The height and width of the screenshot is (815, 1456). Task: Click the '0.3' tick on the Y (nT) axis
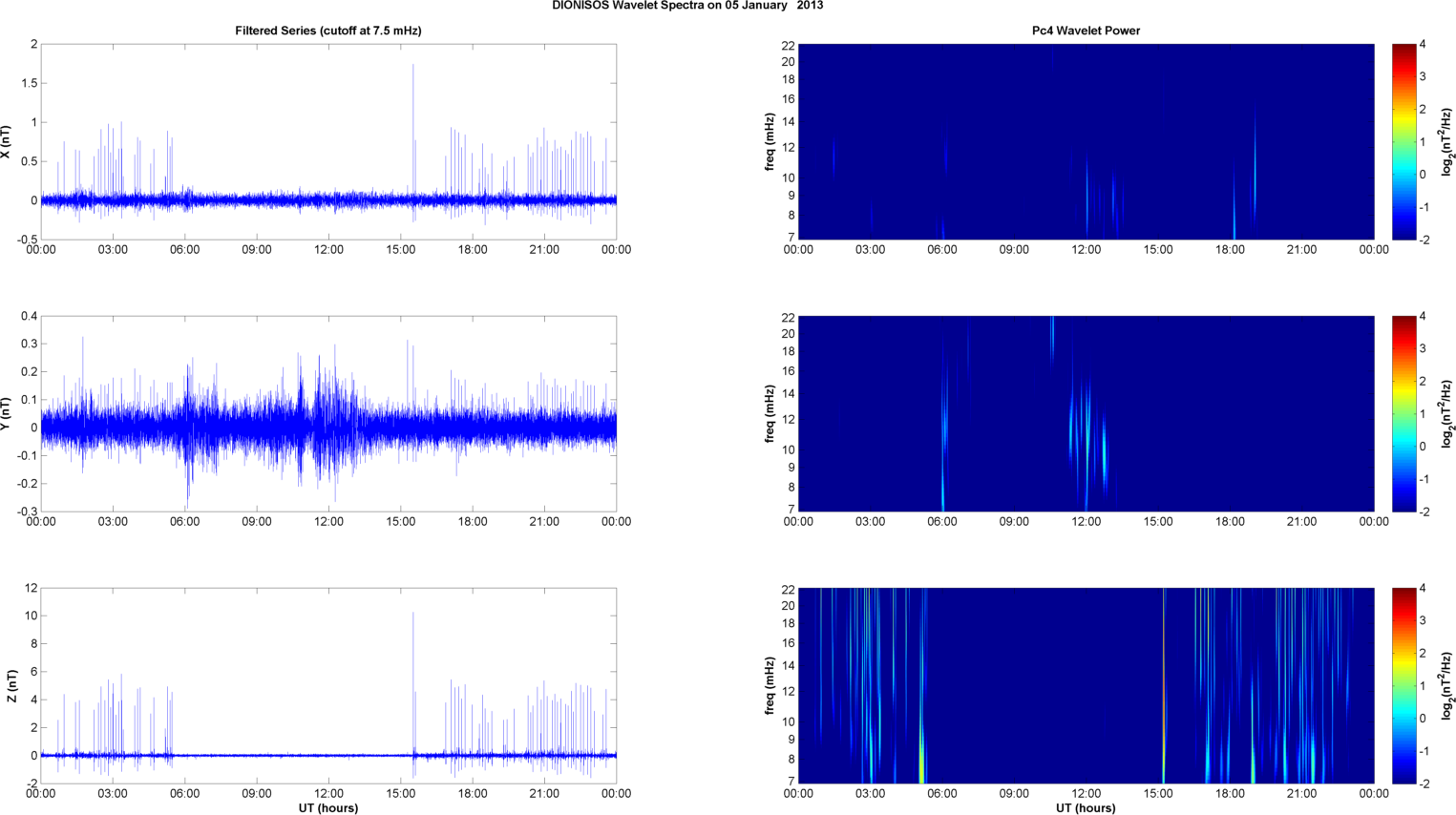click(29, 345)
